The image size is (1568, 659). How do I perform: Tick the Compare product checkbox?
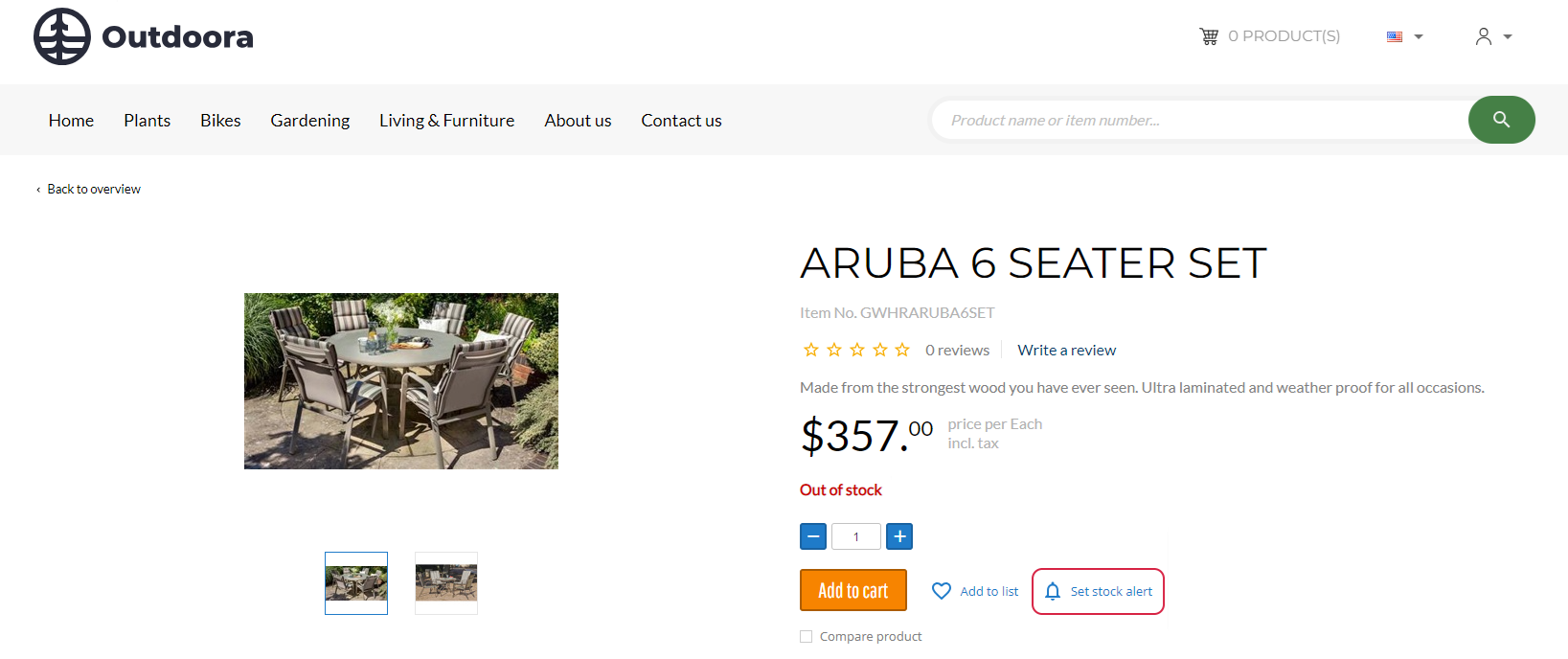(x=806, y=636)
